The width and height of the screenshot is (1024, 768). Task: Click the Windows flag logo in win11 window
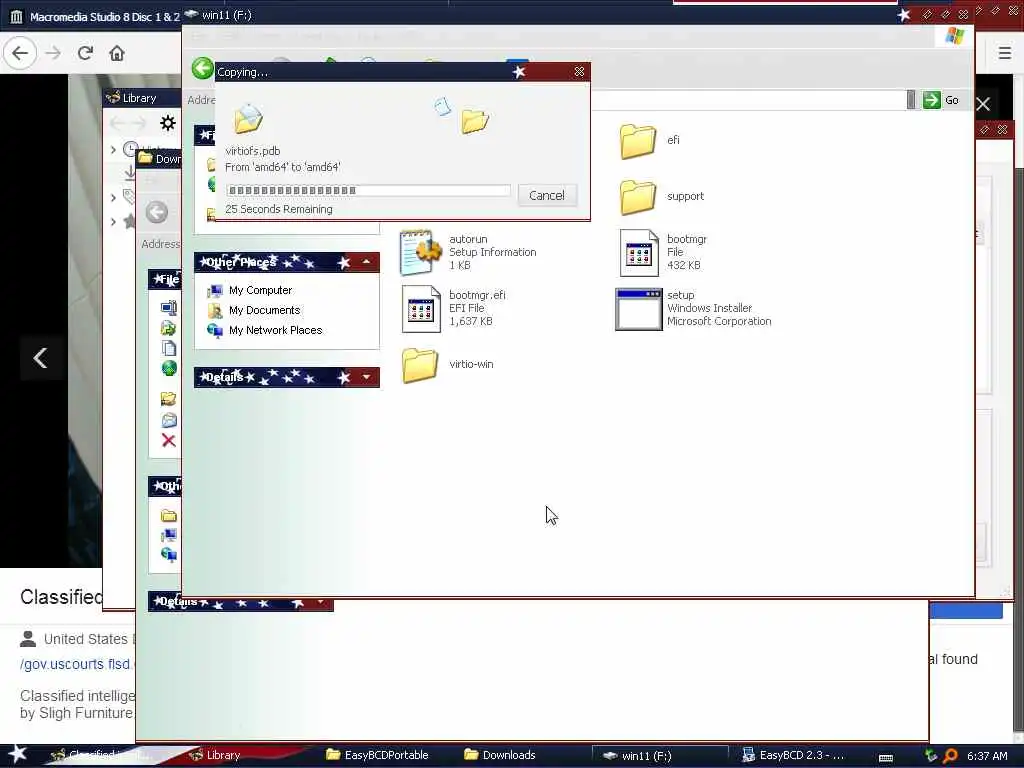tap(954, 36)
